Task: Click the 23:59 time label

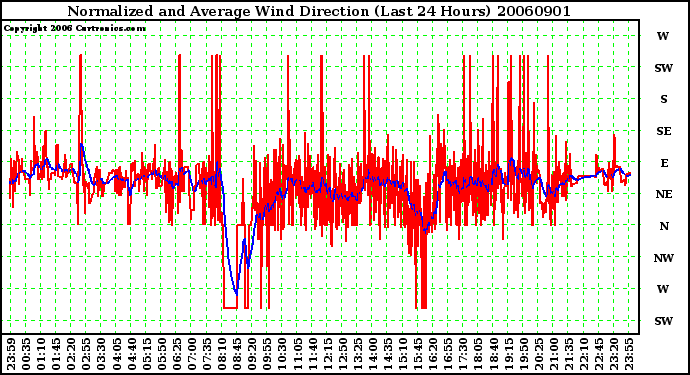Action: 11,354
